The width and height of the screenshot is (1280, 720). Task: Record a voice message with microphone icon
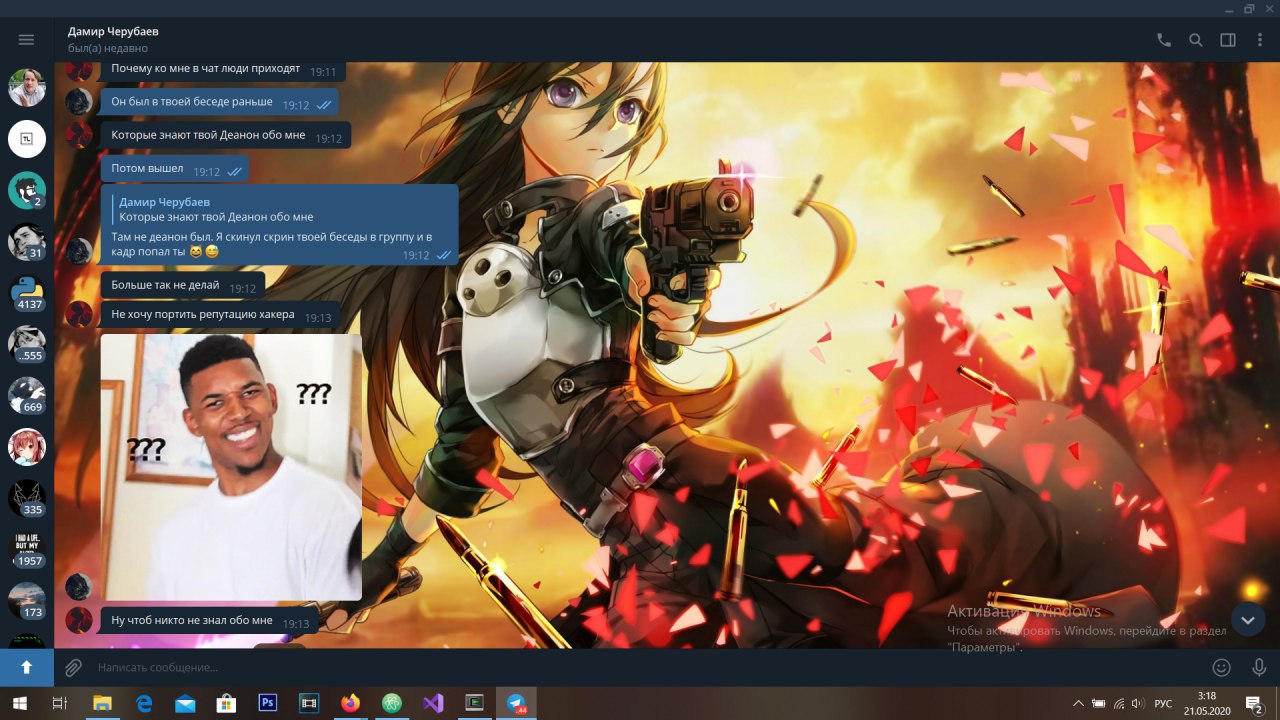click(x=1259, y=667)
